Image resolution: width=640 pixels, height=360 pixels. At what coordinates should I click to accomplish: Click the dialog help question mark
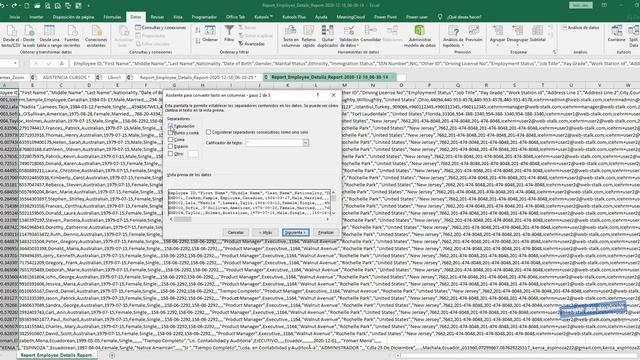click(318, 95)
